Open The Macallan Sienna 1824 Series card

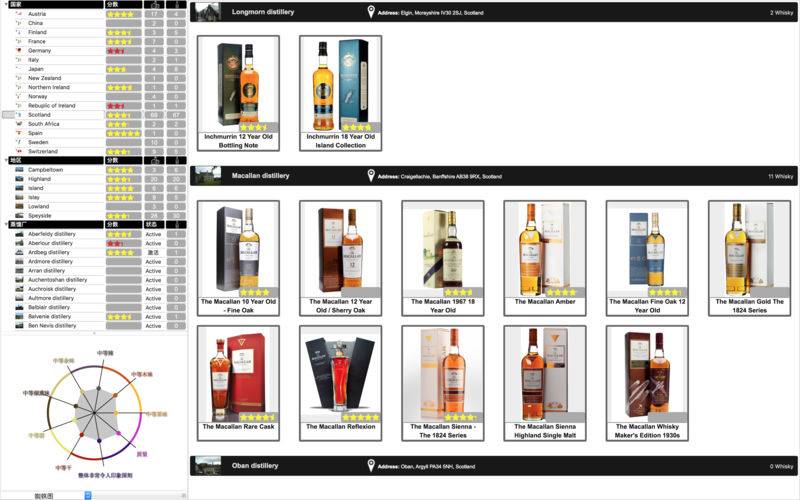point(443,383)
